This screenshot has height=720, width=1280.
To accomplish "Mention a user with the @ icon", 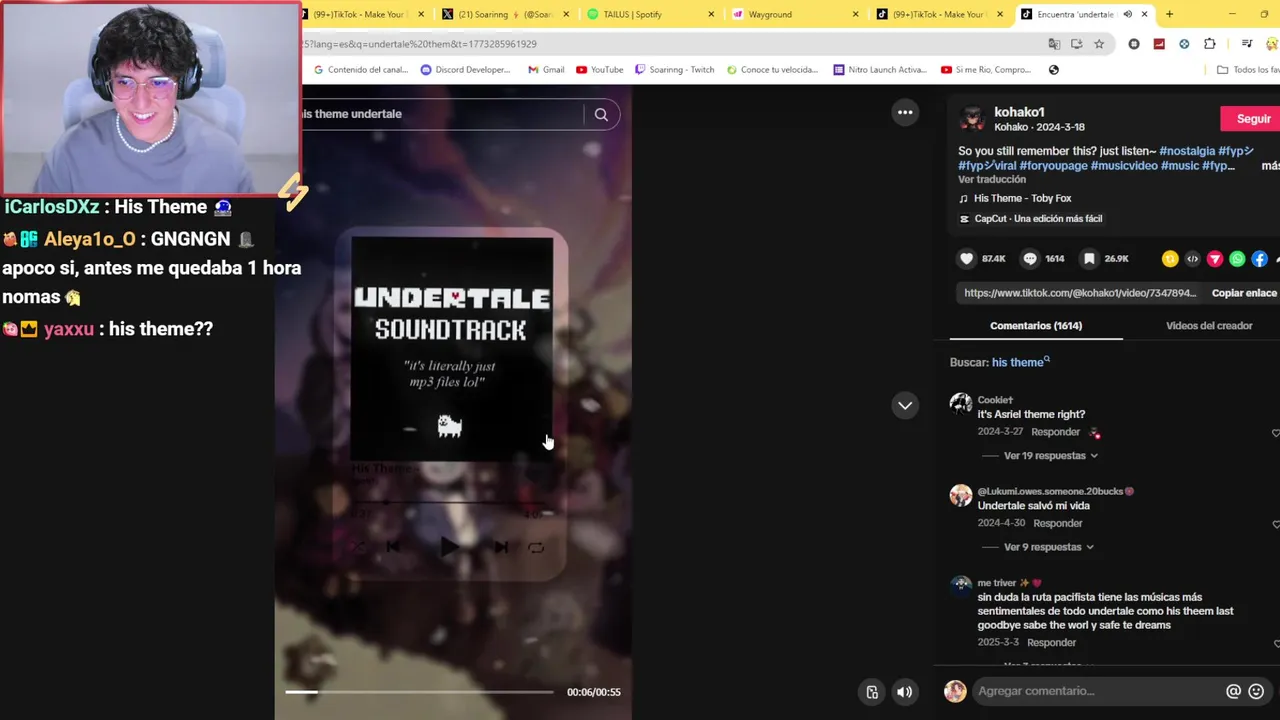I will click(x=1233, y=691).
